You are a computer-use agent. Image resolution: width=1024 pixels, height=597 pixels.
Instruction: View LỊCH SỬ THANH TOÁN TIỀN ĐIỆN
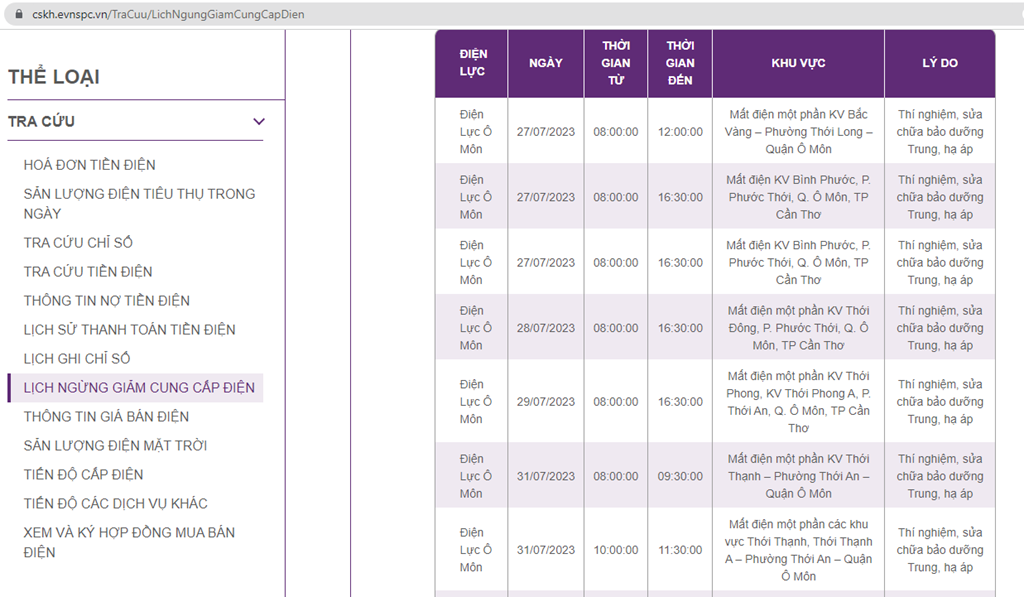pyautogui.click(x=130, y=330)
